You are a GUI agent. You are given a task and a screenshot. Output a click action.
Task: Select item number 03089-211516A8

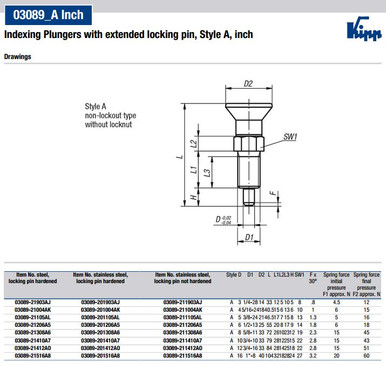[x=183, y=356]
